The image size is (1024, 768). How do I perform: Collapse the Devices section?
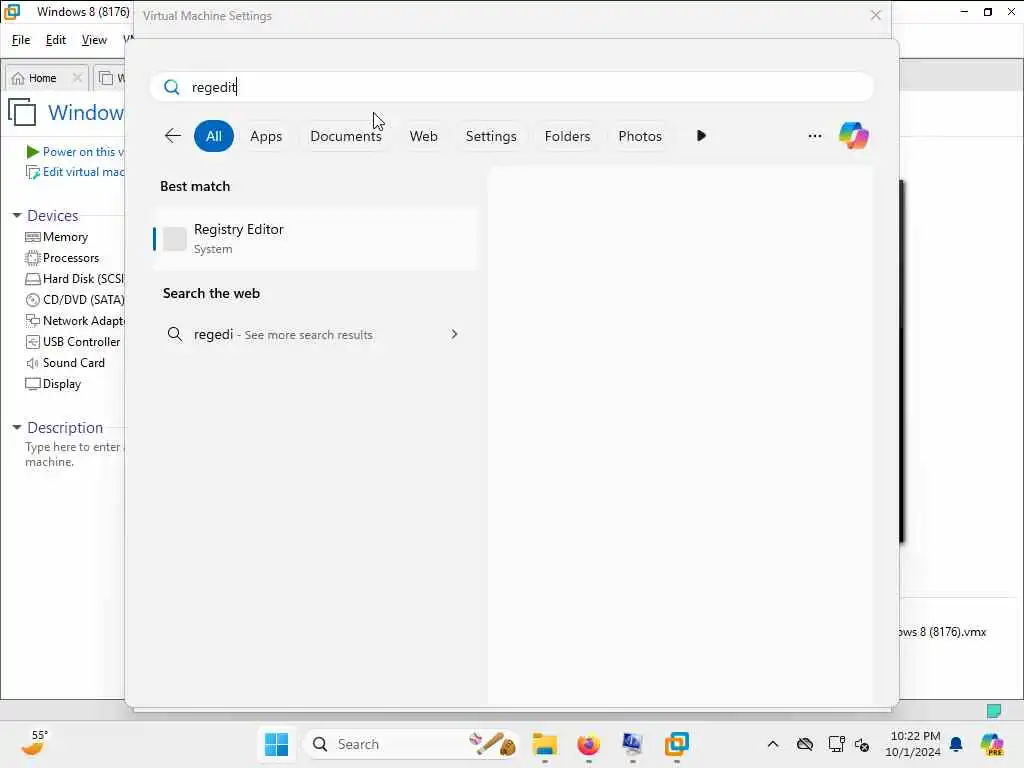pyautogui.click(x=17, y=215)
